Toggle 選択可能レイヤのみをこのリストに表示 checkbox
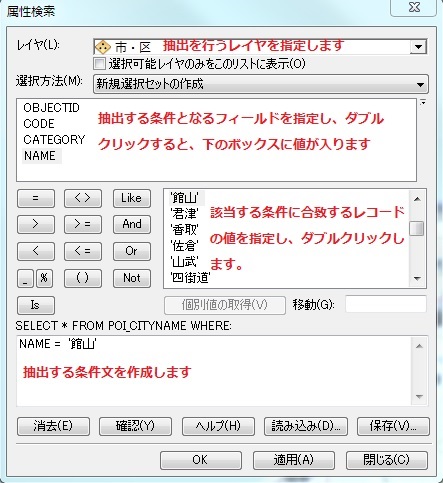The width and height of the screenshot is (443, 483). point(99,63)
